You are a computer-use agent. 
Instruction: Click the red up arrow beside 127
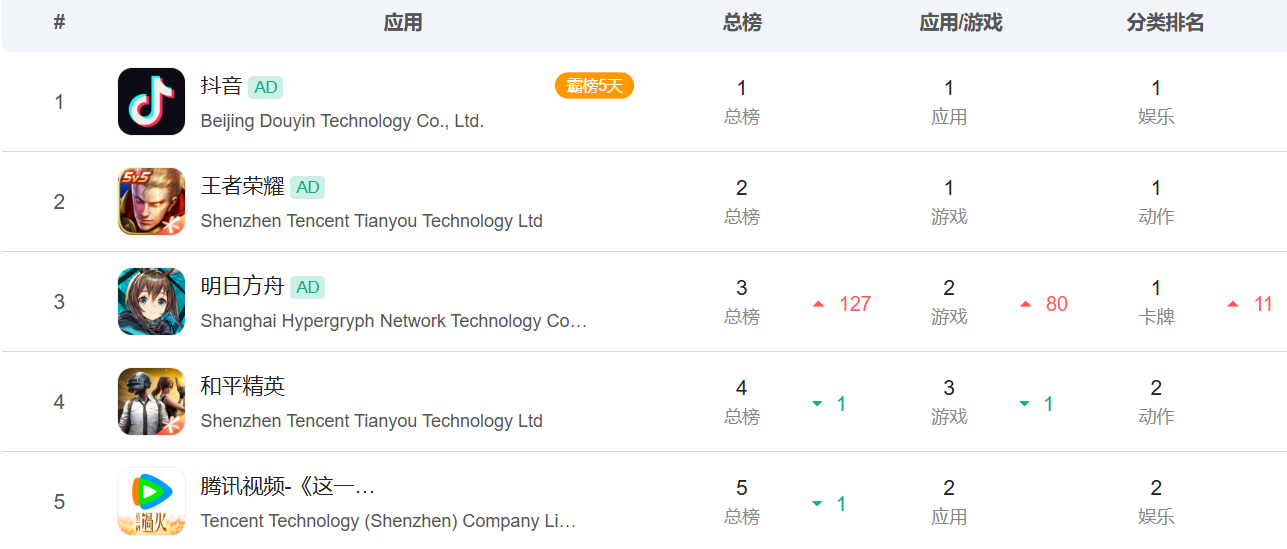[x=819, y=304]
